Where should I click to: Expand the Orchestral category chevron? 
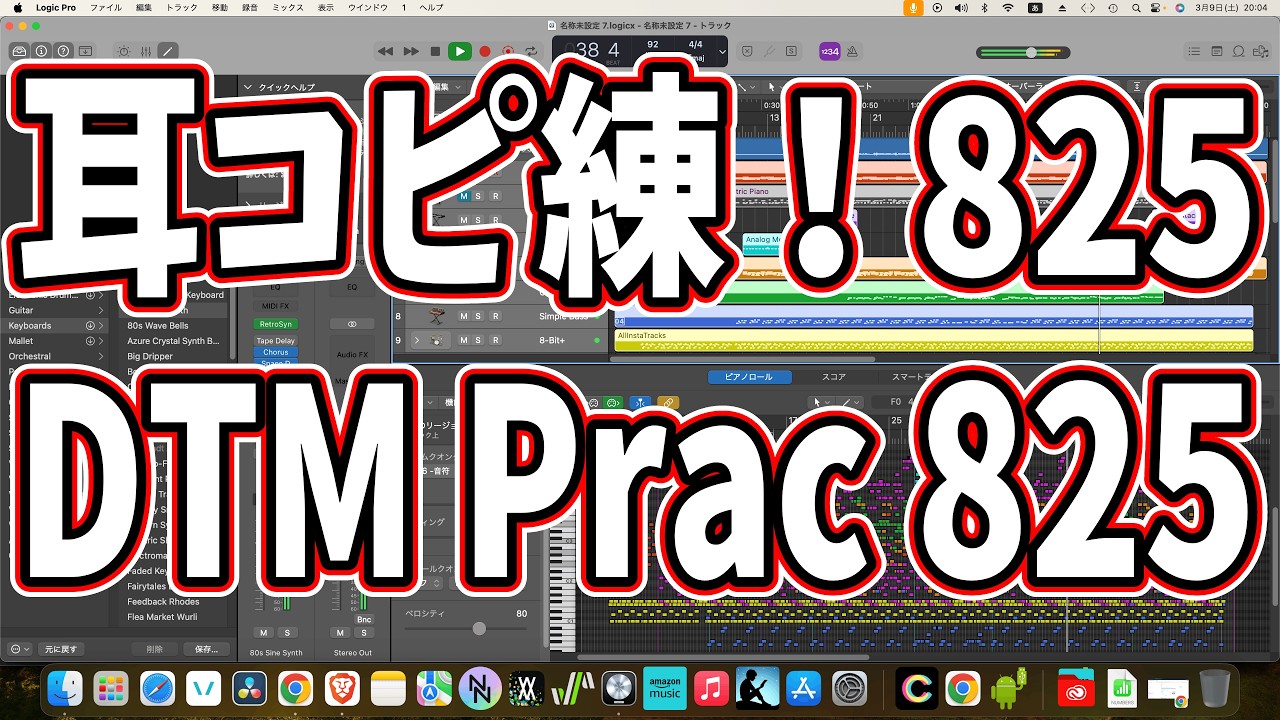(x=100, y=356)
